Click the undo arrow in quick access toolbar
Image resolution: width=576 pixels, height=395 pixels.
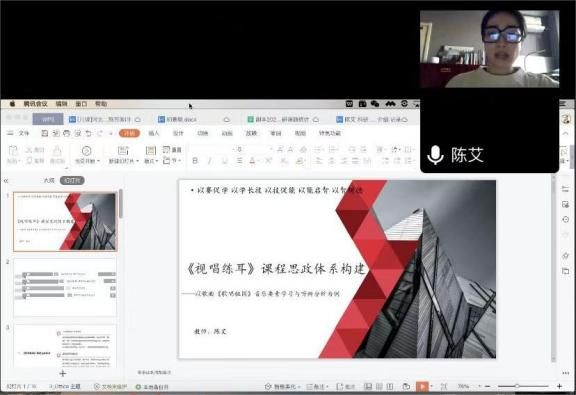point(89,133)
